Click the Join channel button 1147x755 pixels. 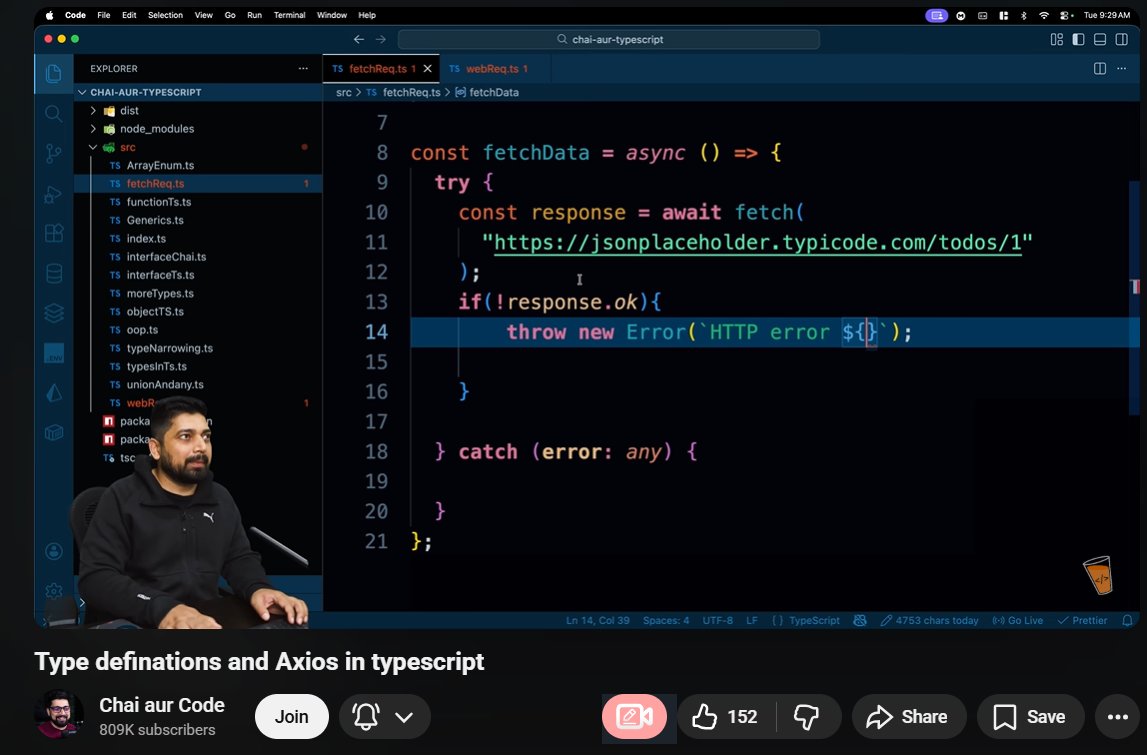[291, 717]
